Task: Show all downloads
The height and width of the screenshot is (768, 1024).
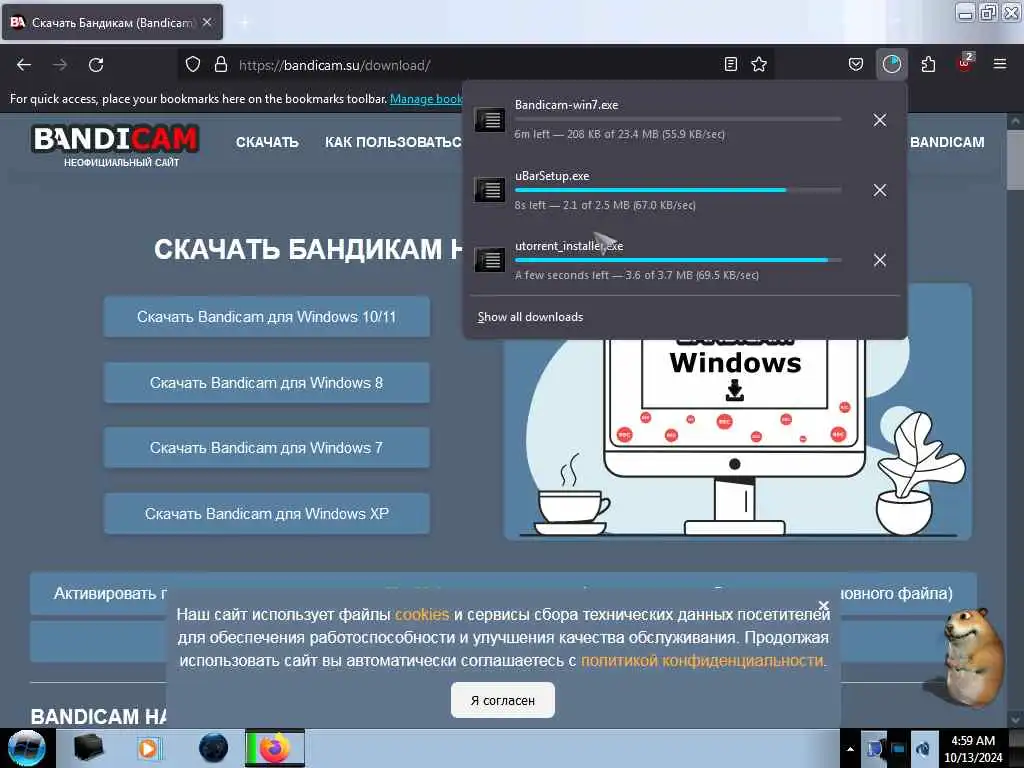Action: [530, 317]
